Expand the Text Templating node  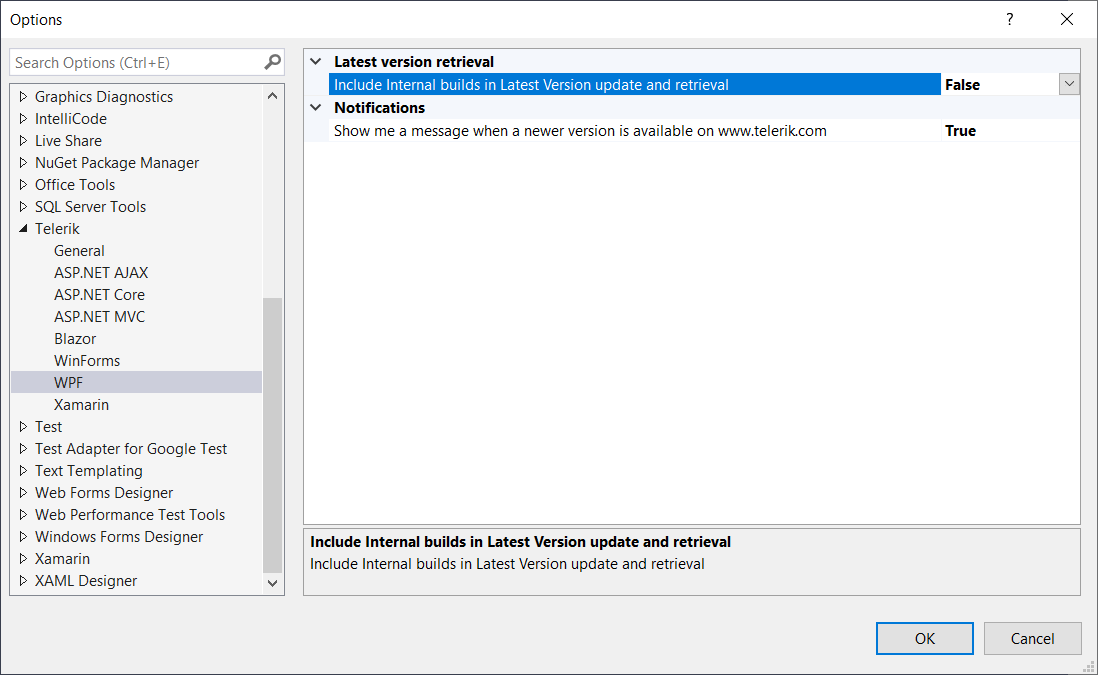tap(24, 470)
